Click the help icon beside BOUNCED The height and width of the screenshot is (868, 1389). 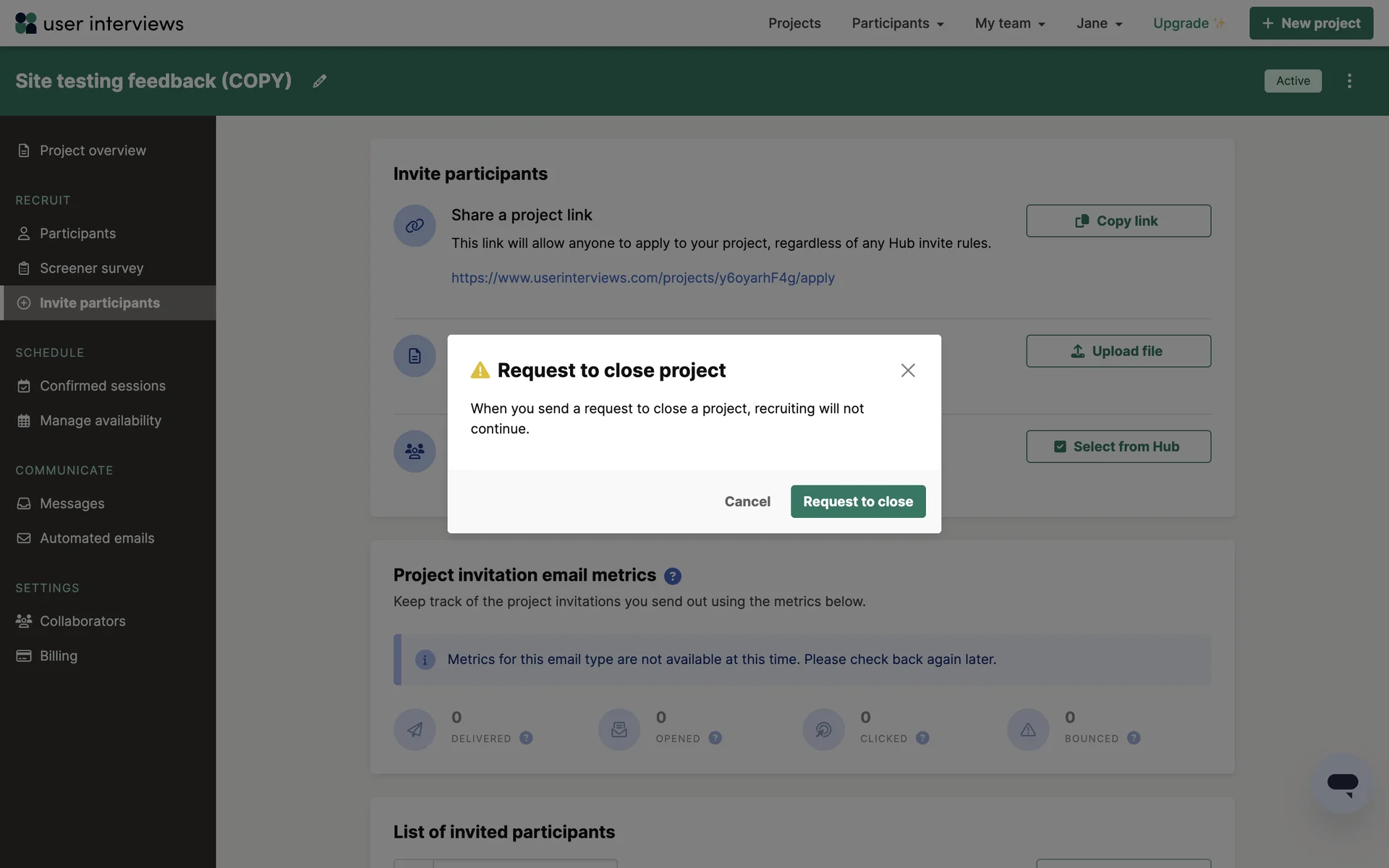pyautogui.click(x=1134, y=738)
